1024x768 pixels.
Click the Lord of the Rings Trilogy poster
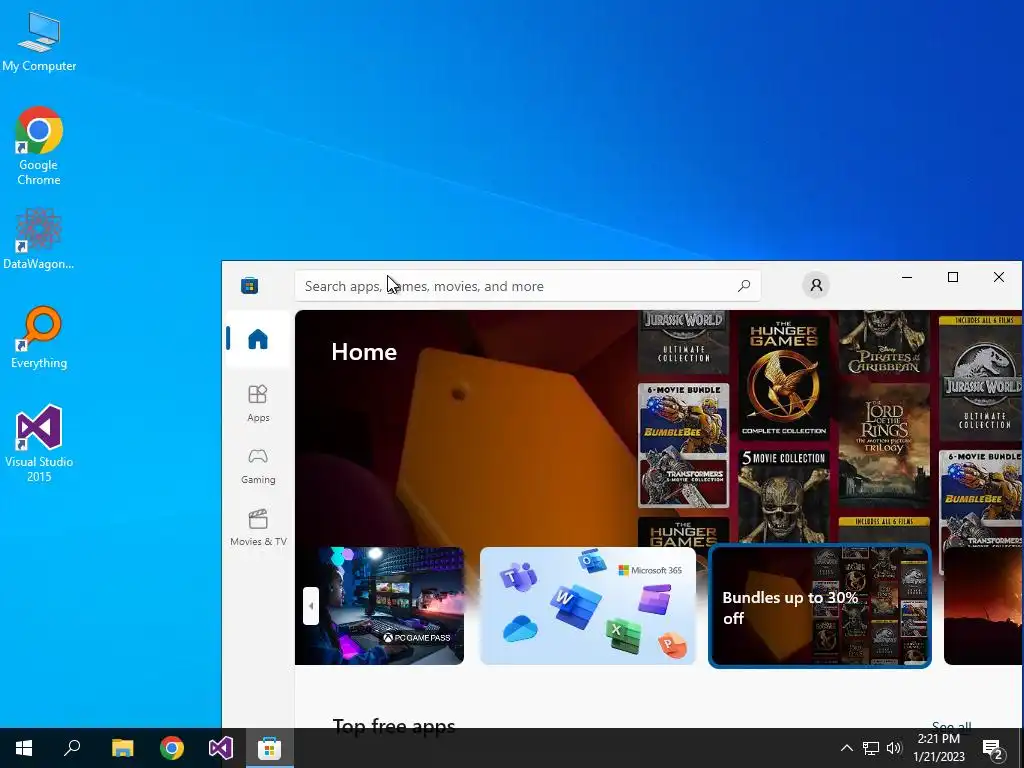point(884,444)
